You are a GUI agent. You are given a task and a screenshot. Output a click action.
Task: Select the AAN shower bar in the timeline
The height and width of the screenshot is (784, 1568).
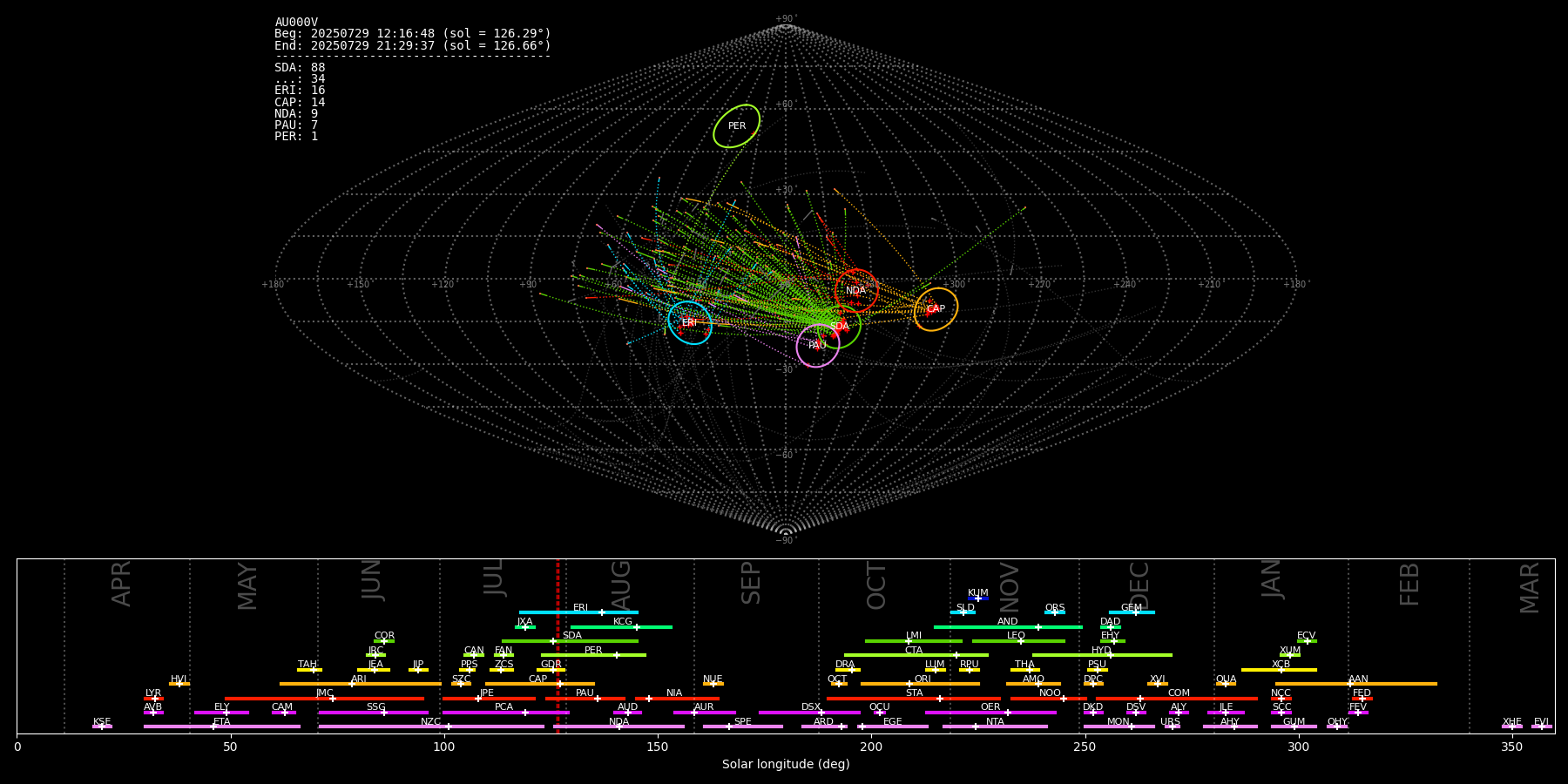click(1356, 684)
